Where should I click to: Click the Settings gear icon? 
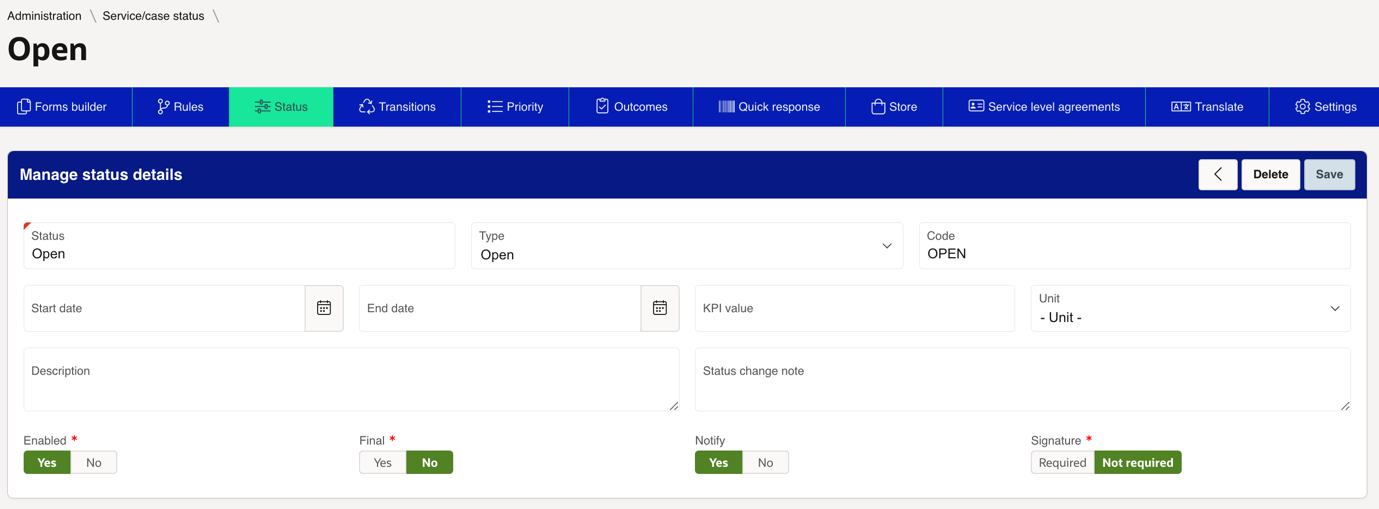tap(1302, 107)
